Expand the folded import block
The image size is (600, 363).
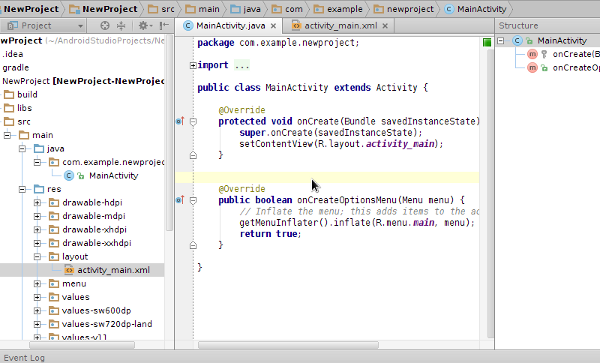pyautogui.click(x=193, y=65)
